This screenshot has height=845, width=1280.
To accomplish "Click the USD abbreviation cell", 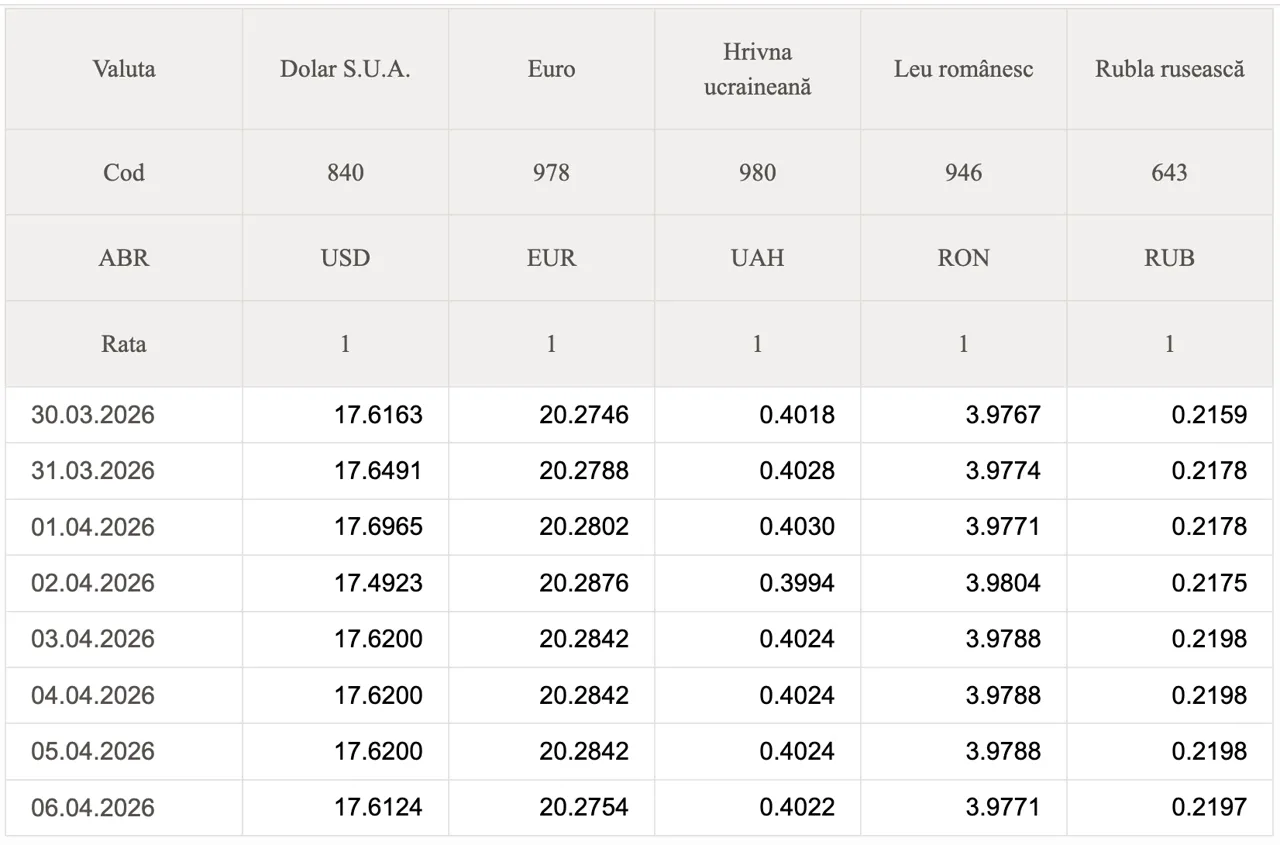I will [345, 258].
